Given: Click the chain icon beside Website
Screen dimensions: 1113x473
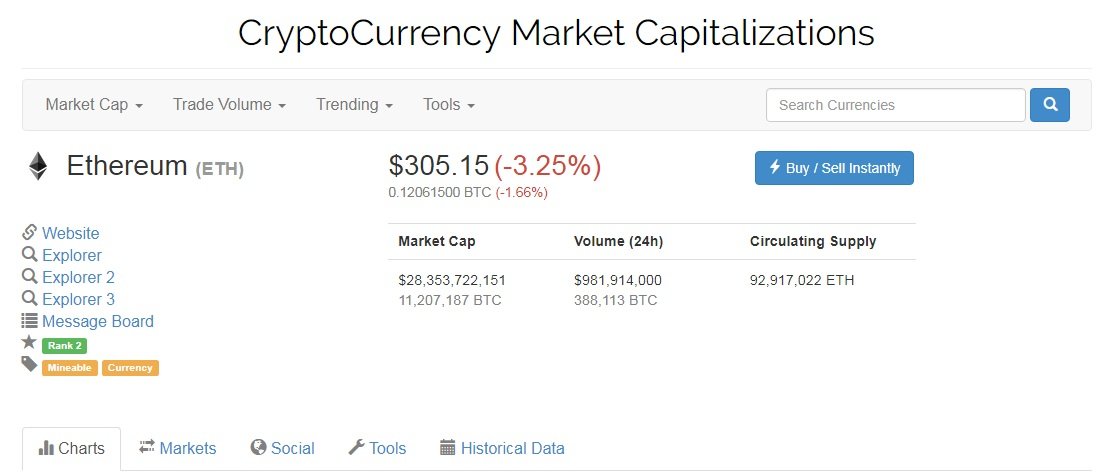Looking at the screenshot, I should coord(29,232).
